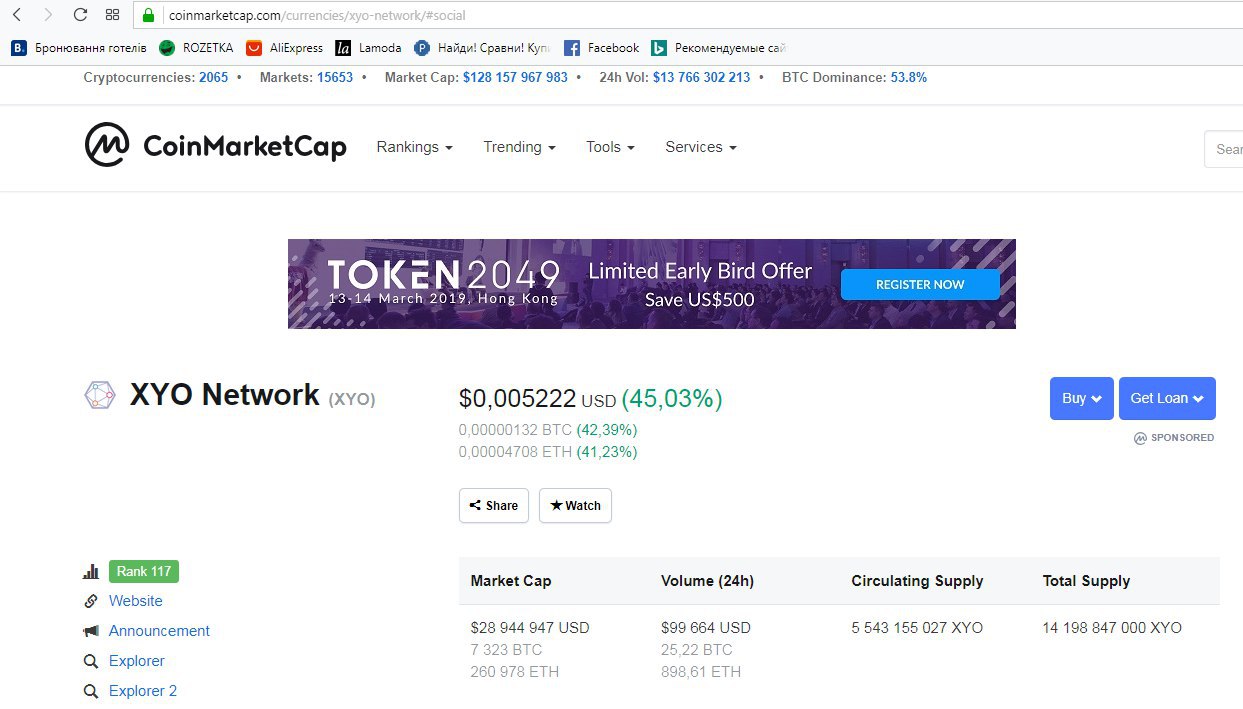Image resolution: width=1243 pixels, height=709 pixels.
Task: Click the XYO Network title text
Action: (225, 394)
